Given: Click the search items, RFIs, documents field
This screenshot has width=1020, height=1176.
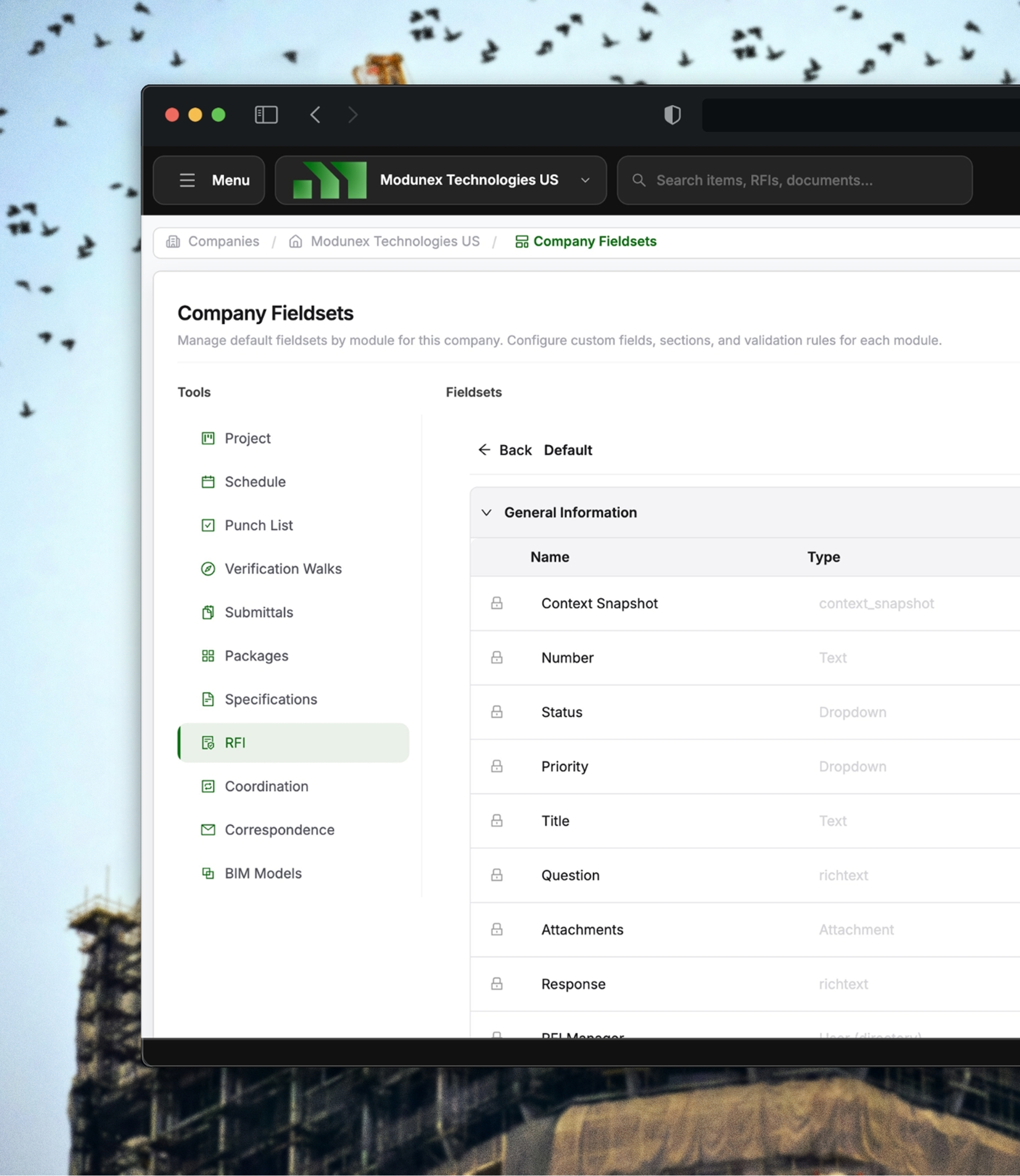Looking at the screenshot, I should 795,180.
